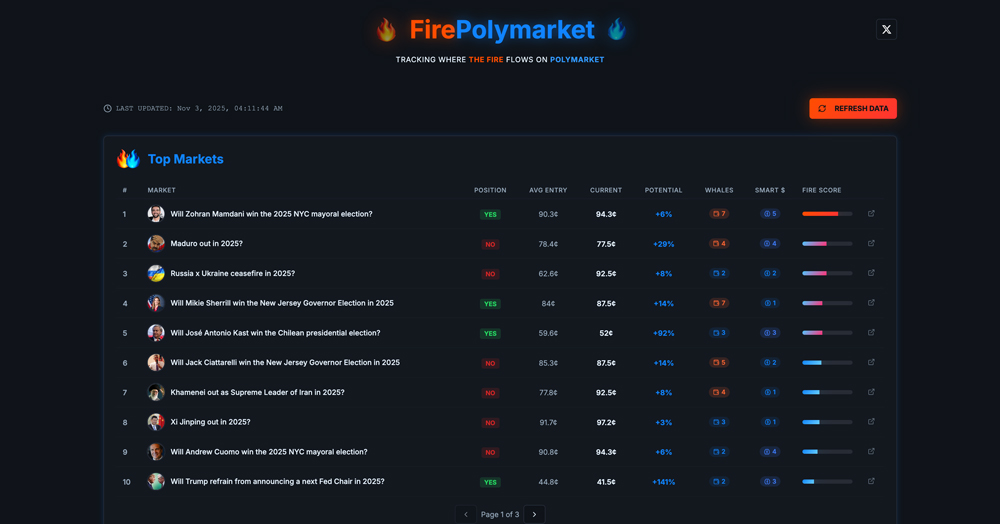Open external link for Xi Jinping out market
Image resolution: width=1000 pixels, height=524 pixels.
click(x=871, y=422)
